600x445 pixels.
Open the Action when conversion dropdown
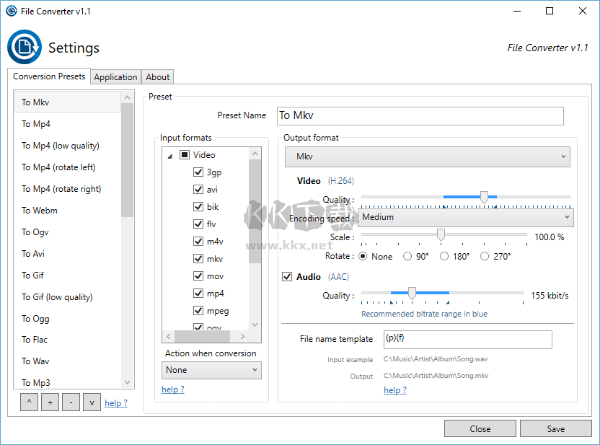click(x=211, y=370)
